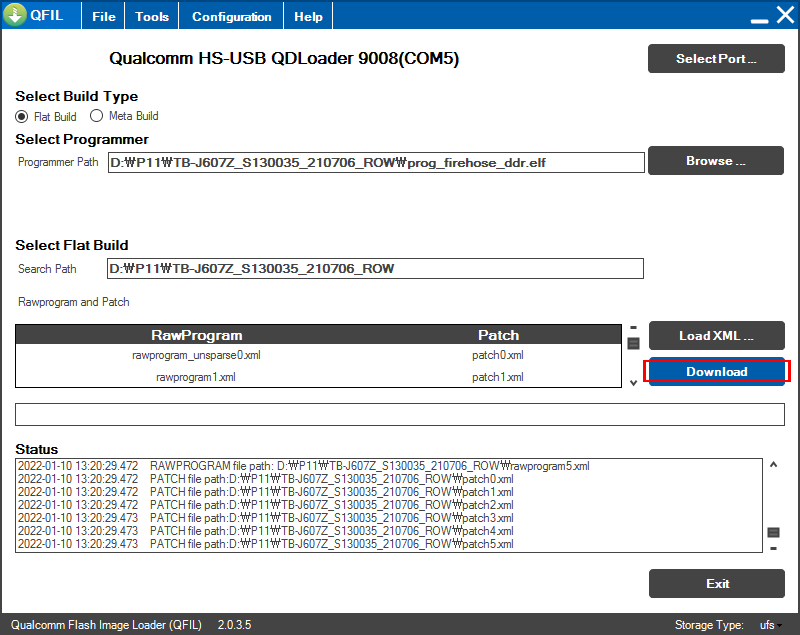Select the rawprogram_unsparse0.xml row
800x635 pixels.
(318, 355)
